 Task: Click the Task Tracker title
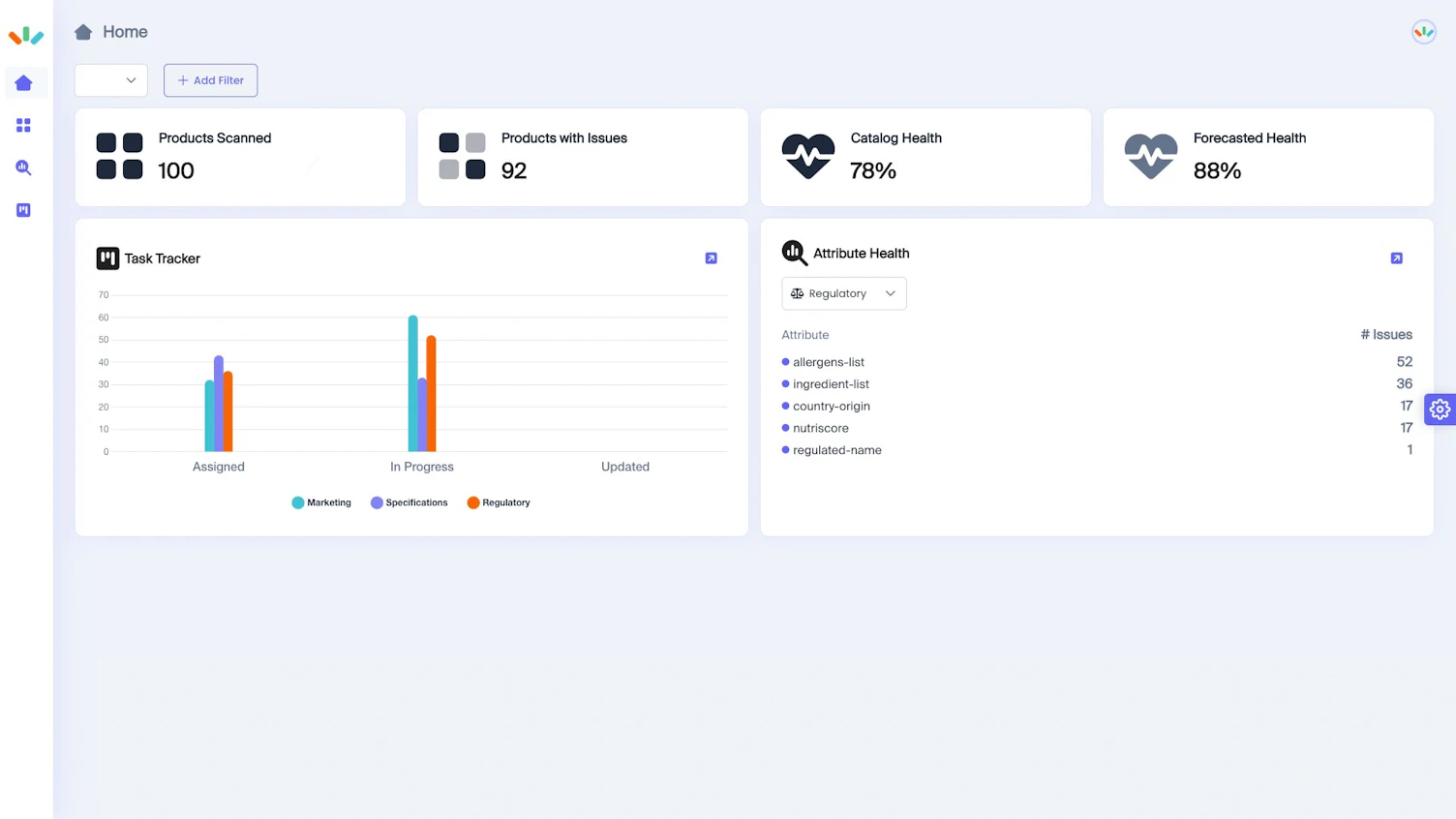tap(163, 258)
